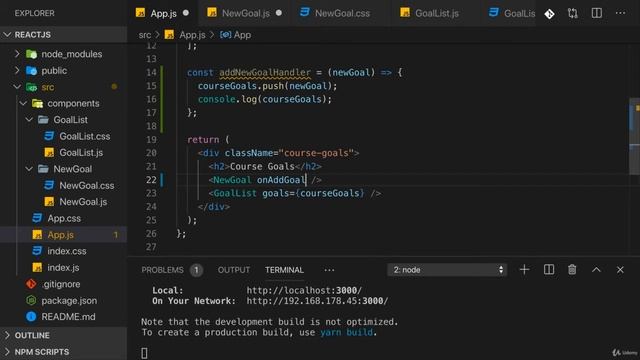Viewport: 640px width, 360px height.
Task: Click addNewGoalHandler on line 14
Action: click(x=265, y=72)
